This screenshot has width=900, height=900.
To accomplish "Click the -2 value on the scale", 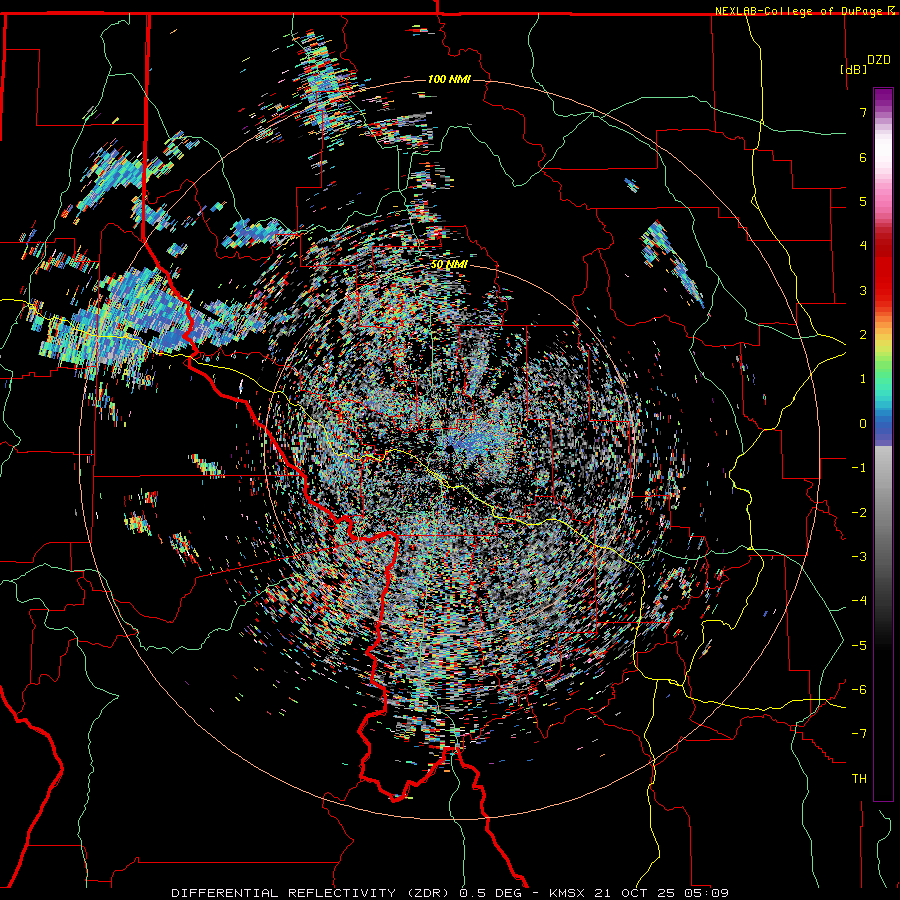I will click(859, 513).
